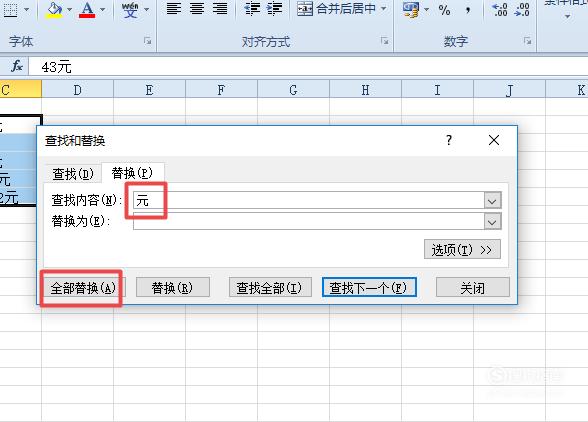Image resolution: width=588 pixels, height=422 pixels.
Task: Increase indent
Action: pos(275,8)
